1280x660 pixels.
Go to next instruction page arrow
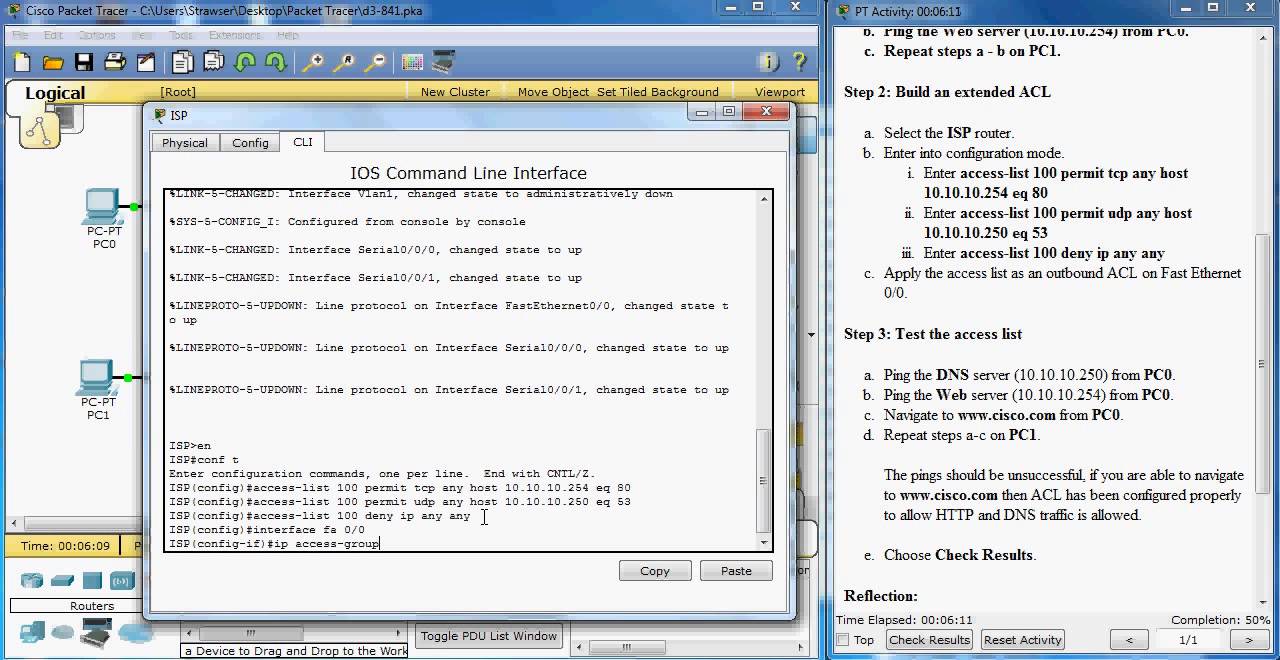coord(1249,640)
